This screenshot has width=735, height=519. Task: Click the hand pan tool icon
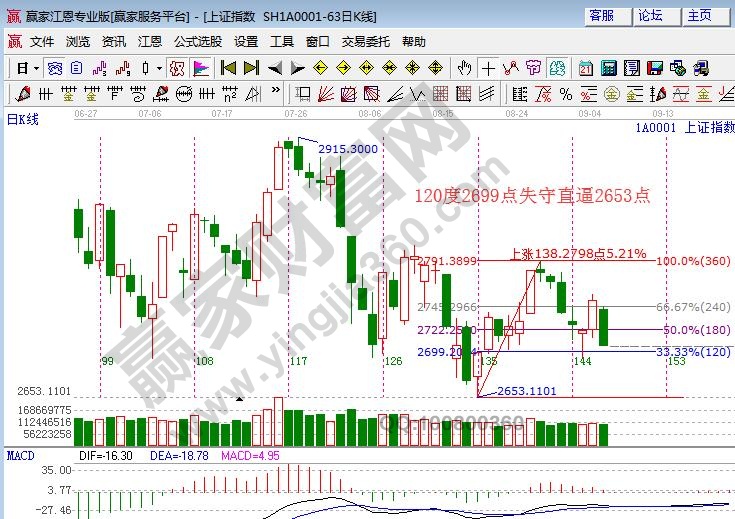pos(464,68)
